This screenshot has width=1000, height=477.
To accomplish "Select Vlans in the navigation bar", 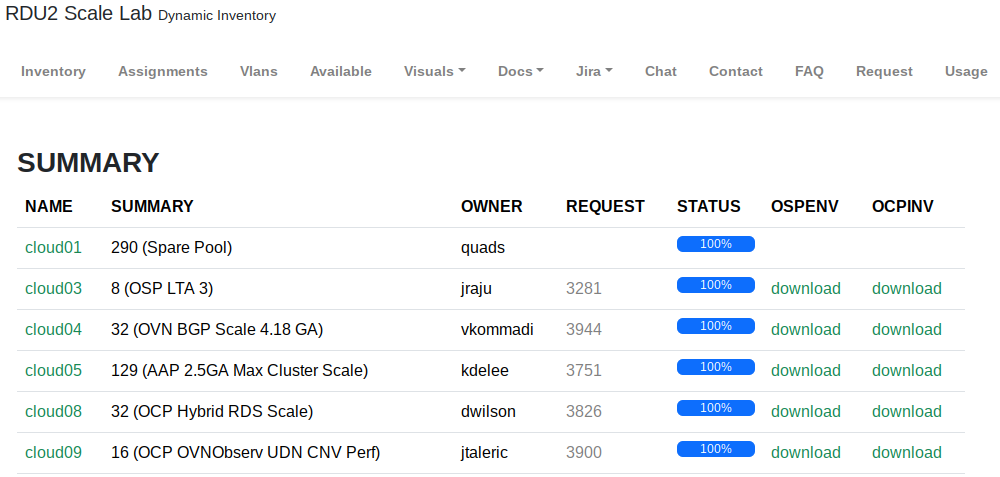I will coord(259,71).
